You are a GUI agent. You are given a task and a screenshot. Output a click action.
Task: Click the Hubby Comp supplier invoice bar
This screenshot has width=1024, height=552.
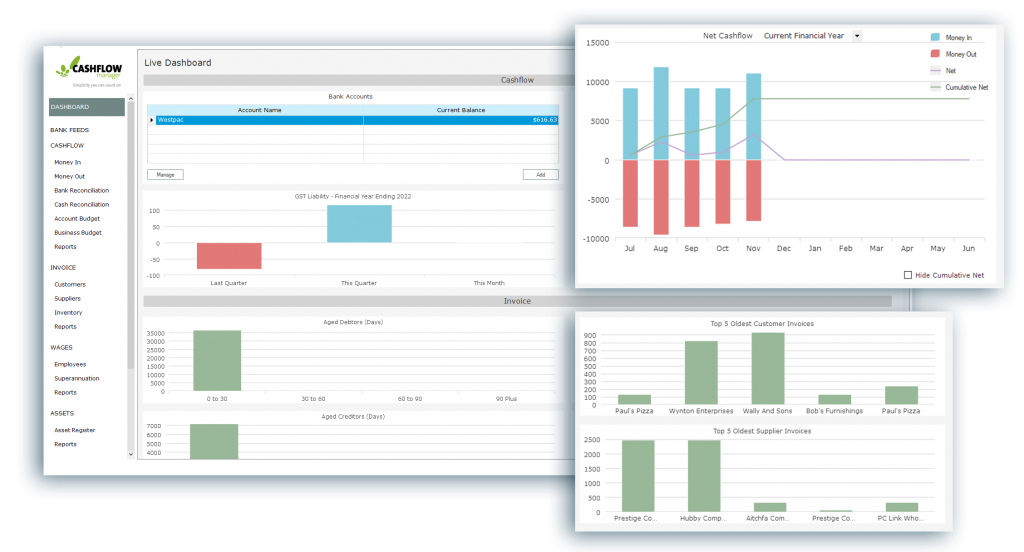[x=704, y=476]
